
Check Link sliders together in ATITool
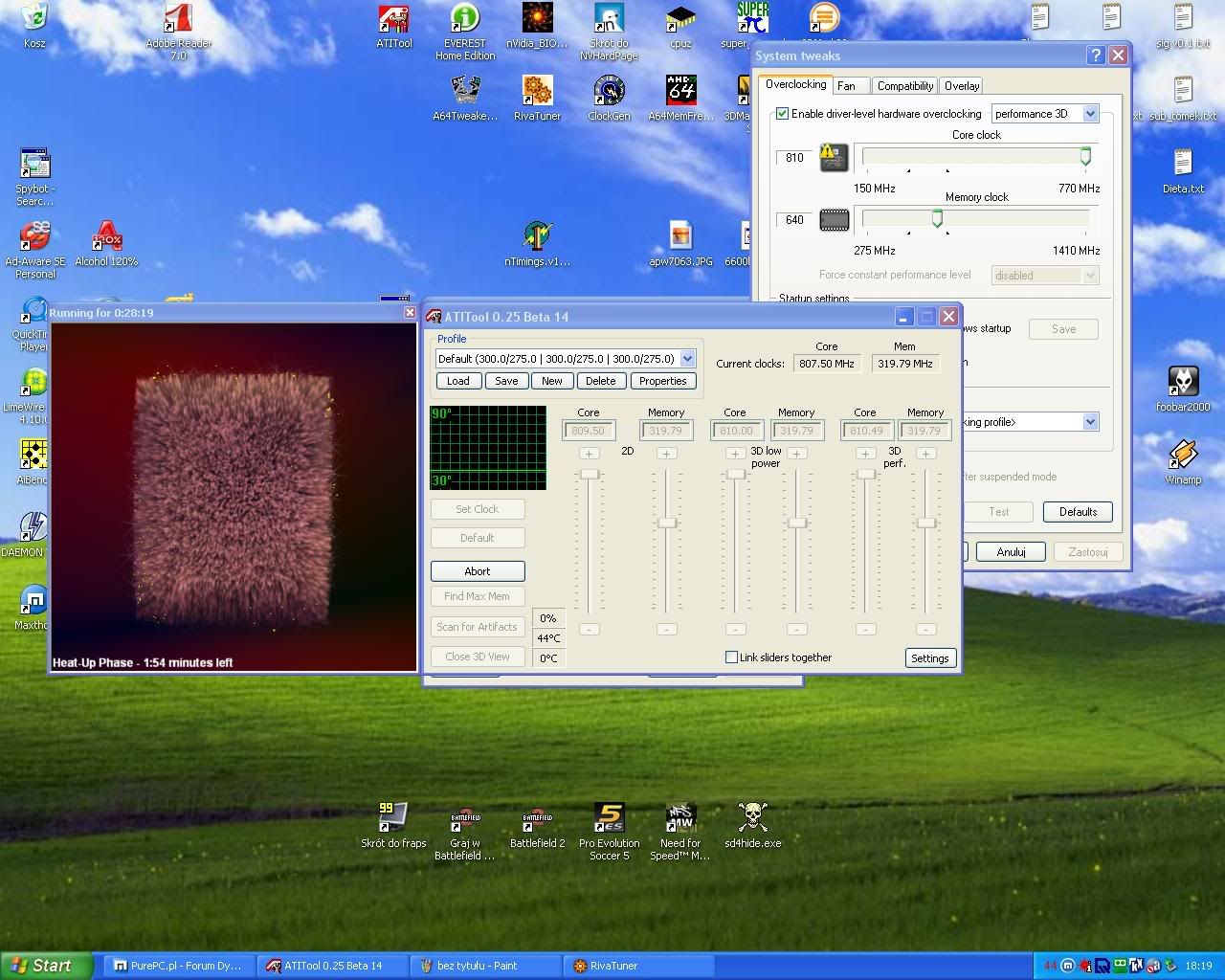pos(731,657)
